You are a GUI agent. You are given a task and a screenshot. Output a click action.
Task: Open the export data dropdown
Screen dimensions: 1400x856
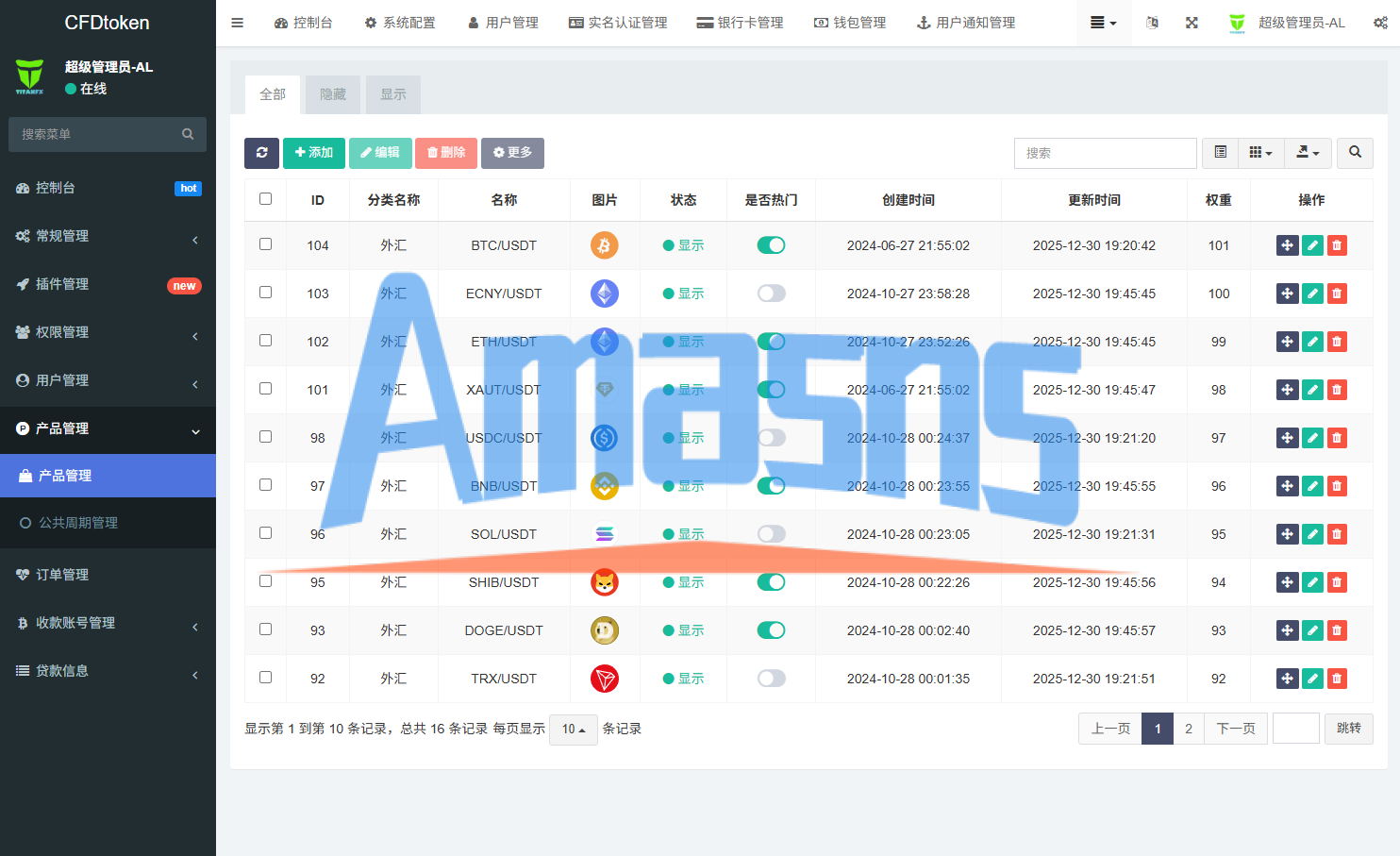[x=1308, y=153]
